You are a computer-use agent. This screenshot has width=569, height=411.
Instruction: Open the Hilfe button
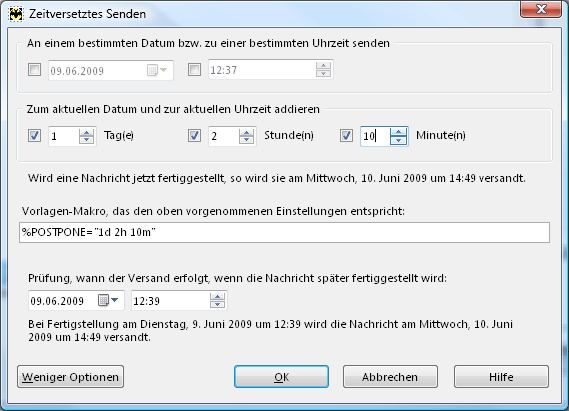(501, 377)
